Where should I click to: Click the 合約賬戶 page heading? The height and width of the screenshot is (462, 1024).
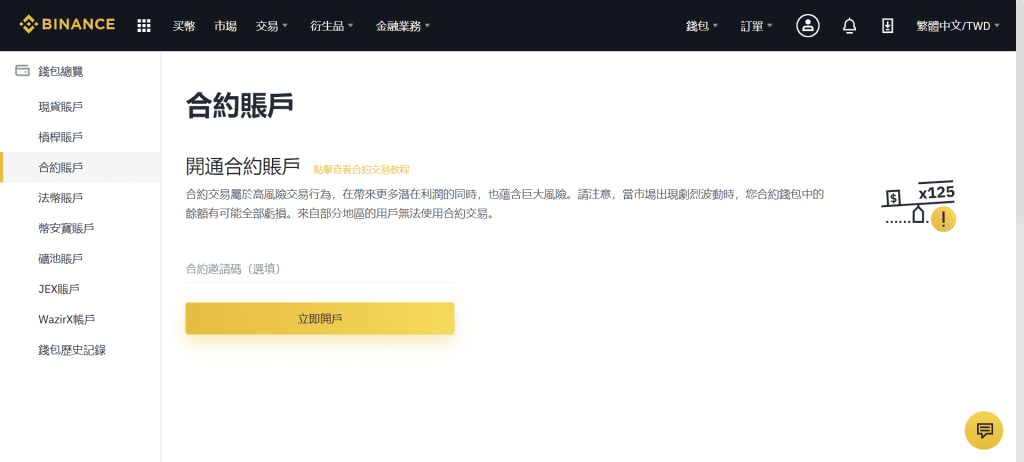point(239,105)
